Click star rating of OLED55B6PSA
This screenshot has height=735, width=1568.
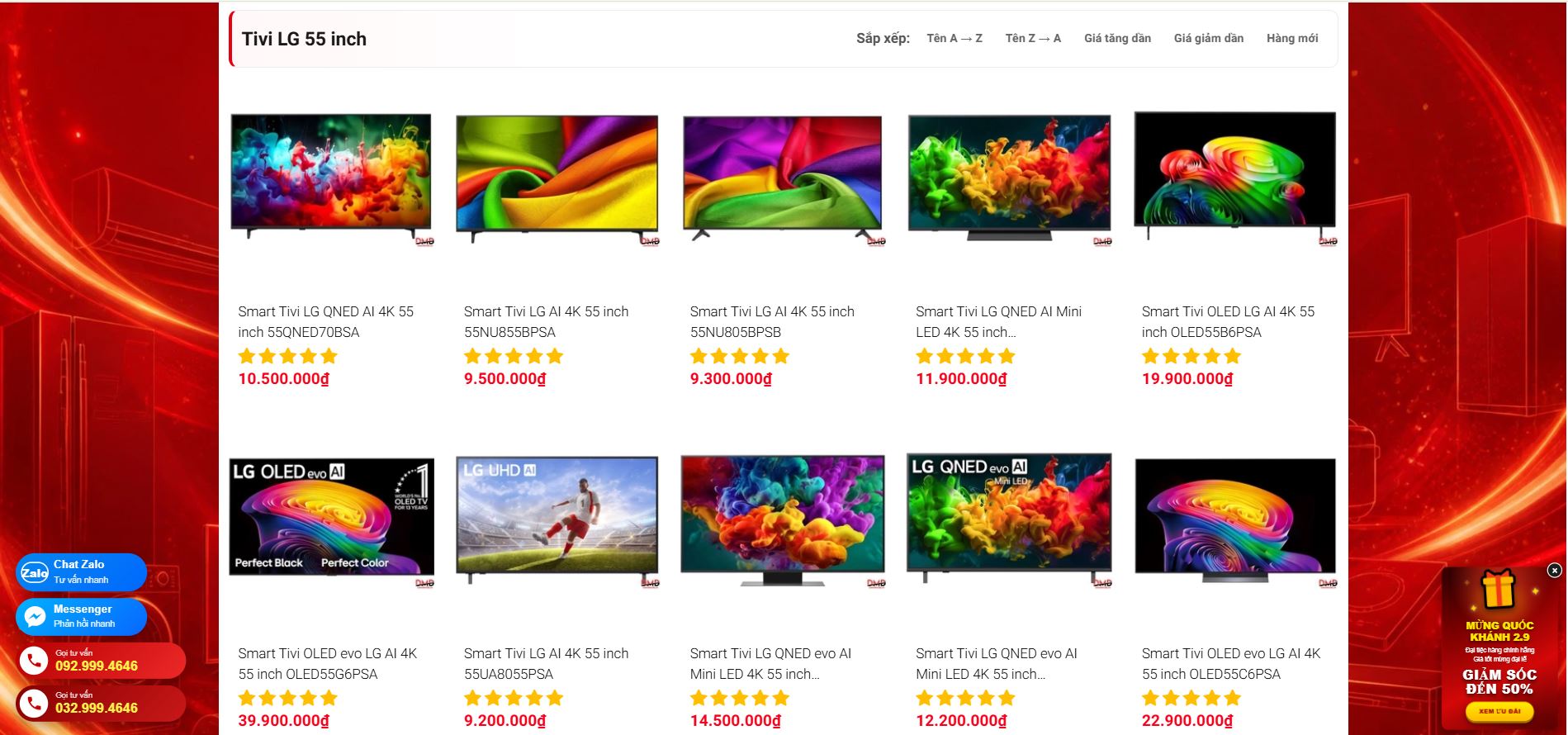1191,356
